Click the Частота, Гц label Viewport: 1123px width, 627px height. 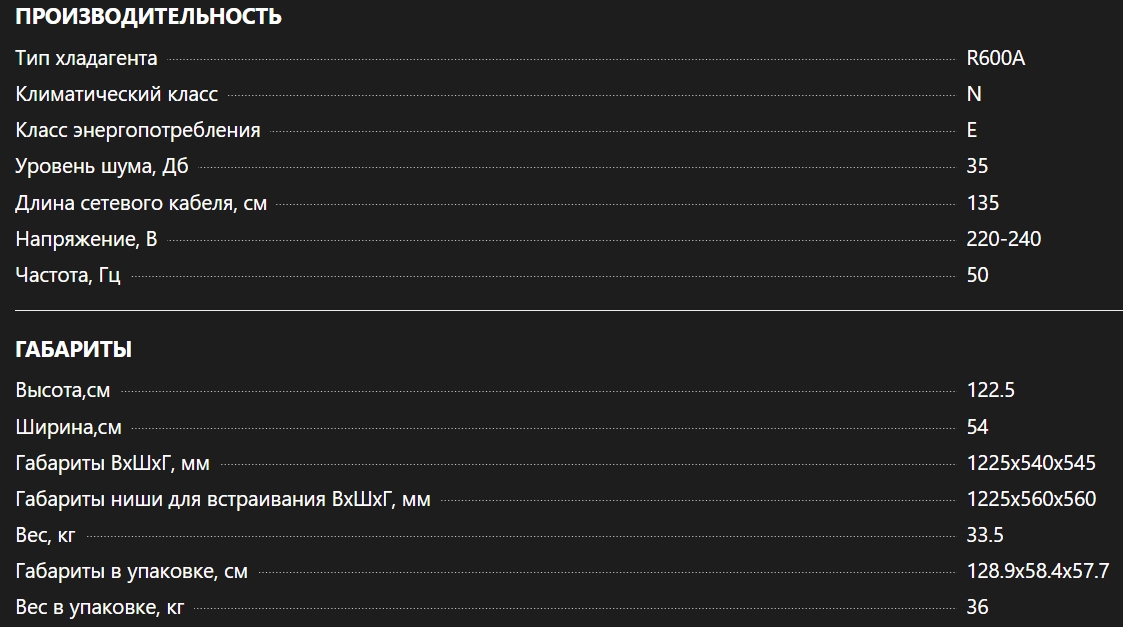tap(68, 275)
